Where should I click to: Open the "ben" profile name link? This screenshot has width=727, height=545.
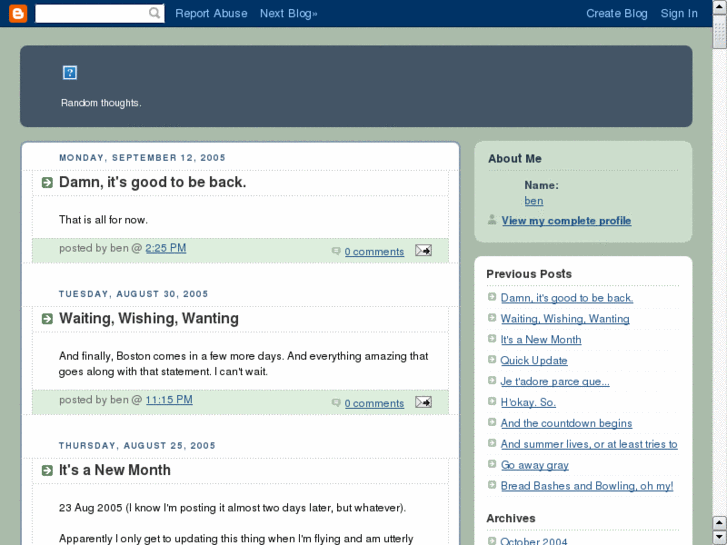click(x=534, y=201)
